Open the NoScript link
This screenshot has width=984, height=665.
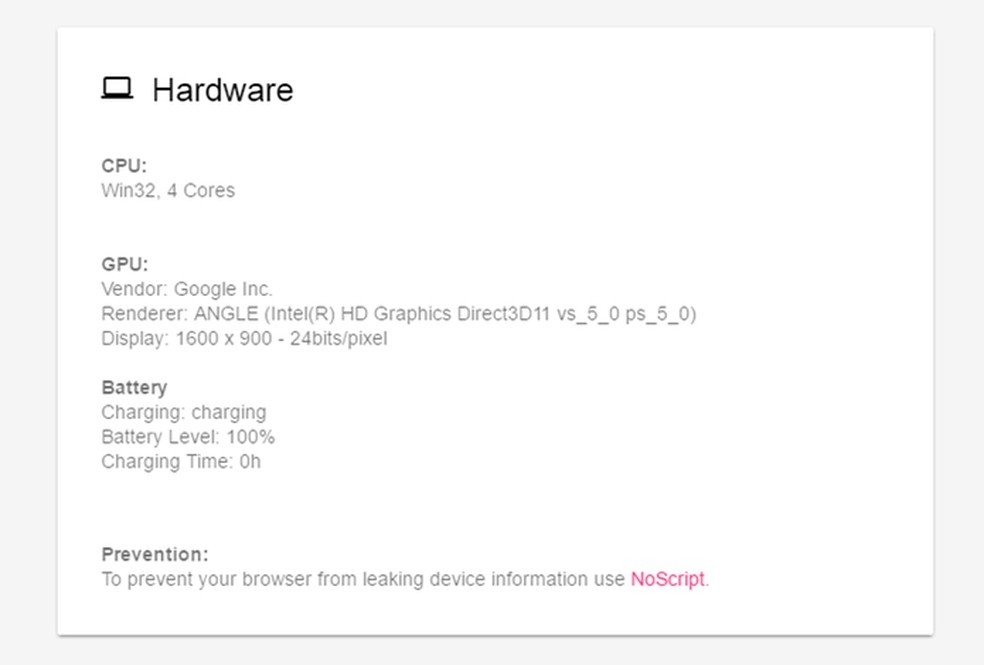[667, 579]
